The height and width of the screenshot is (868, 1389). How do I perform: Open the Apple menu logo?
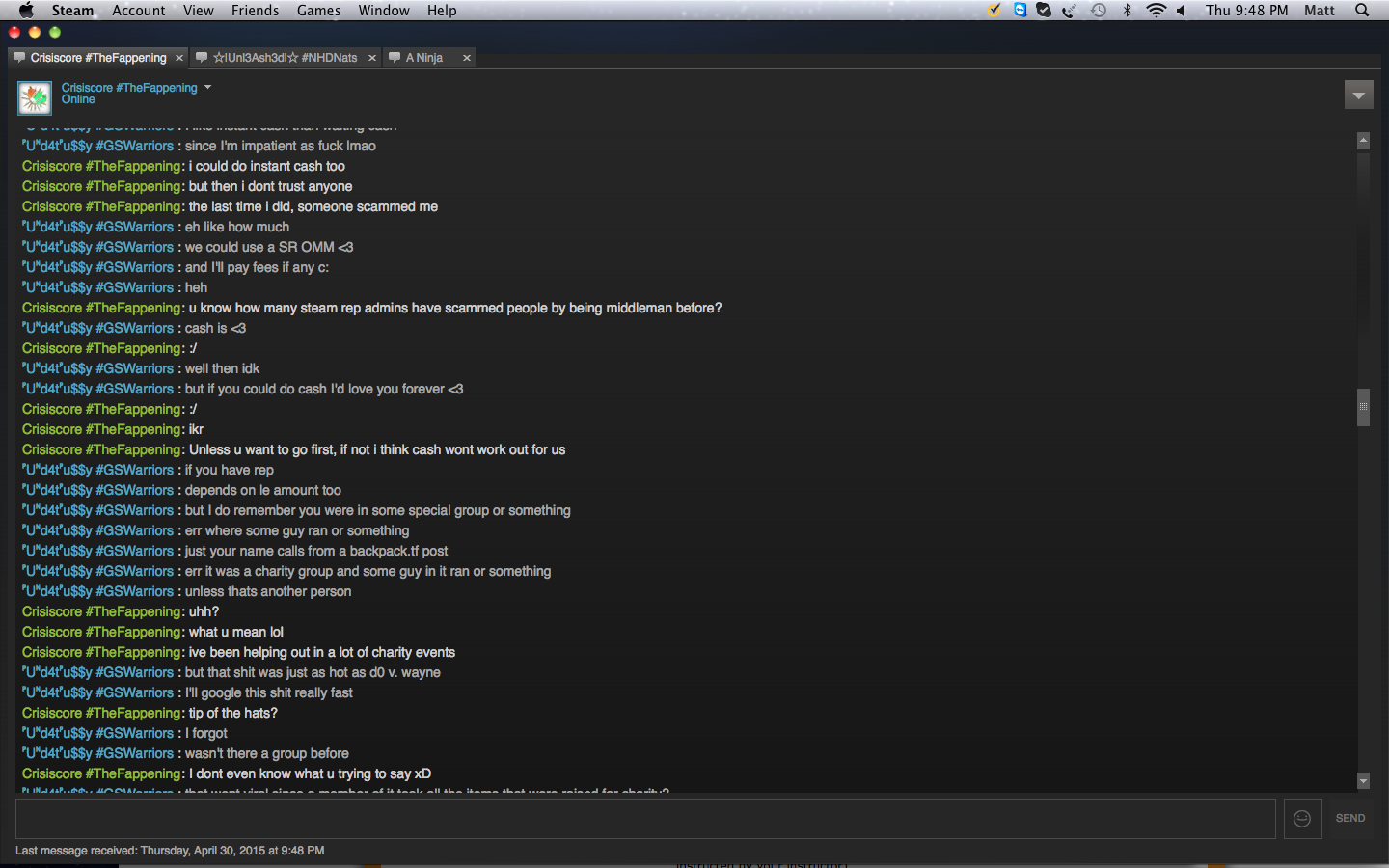[26, 11]
